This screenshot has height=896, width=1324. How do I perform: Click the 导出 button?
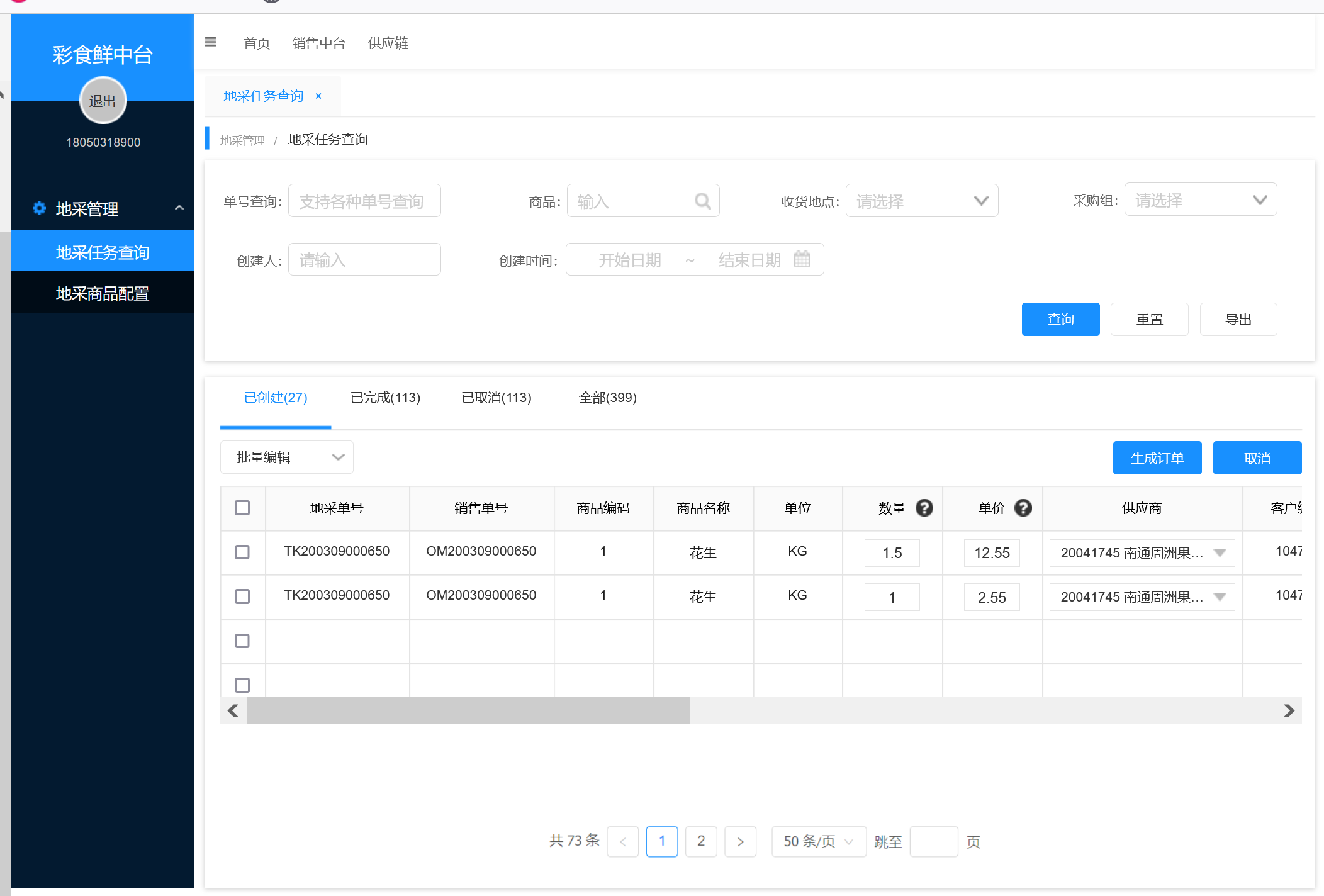click(1238, 319)
